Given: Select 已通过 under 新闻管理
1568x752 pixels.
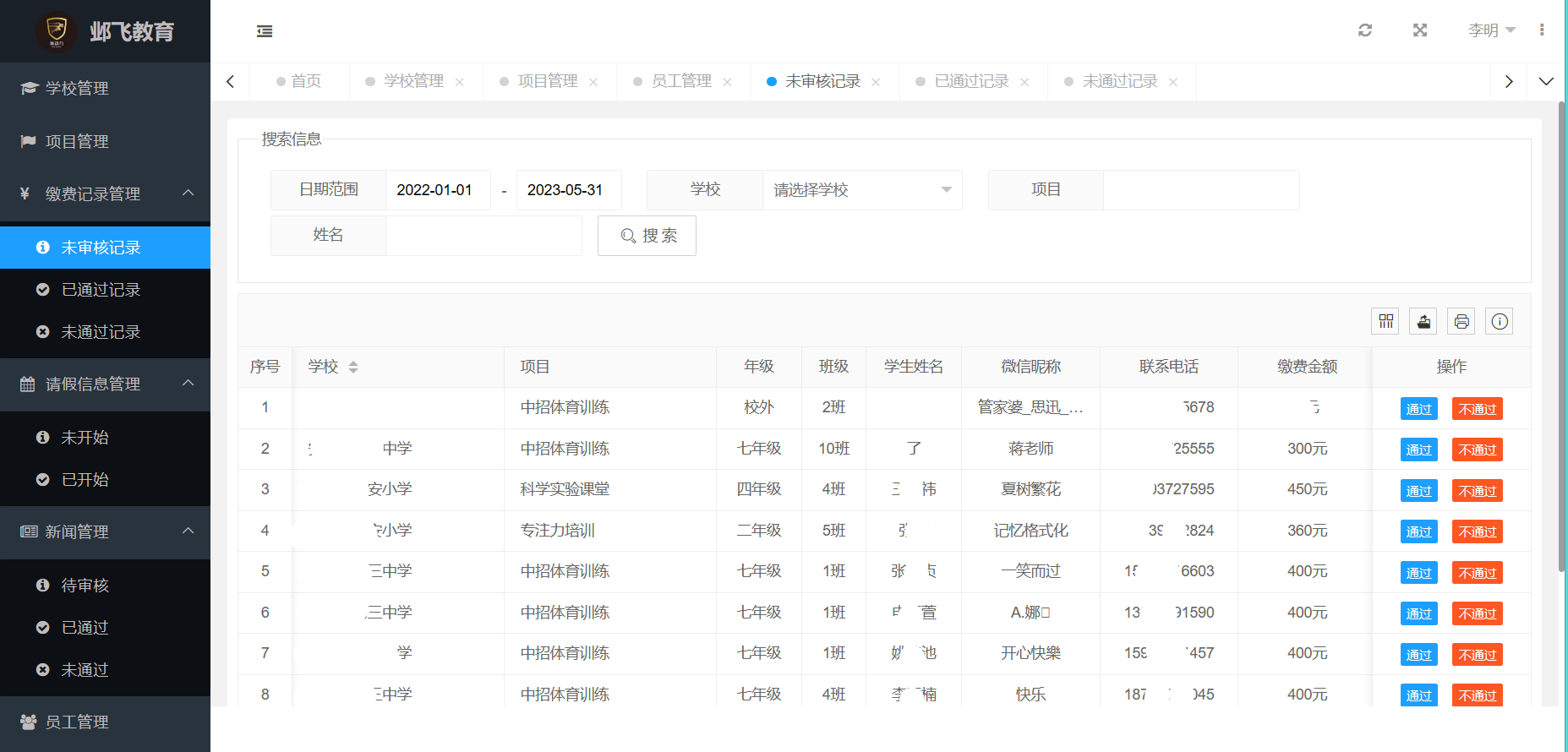Looking at the screenshot, I should [x=105, y=628].
